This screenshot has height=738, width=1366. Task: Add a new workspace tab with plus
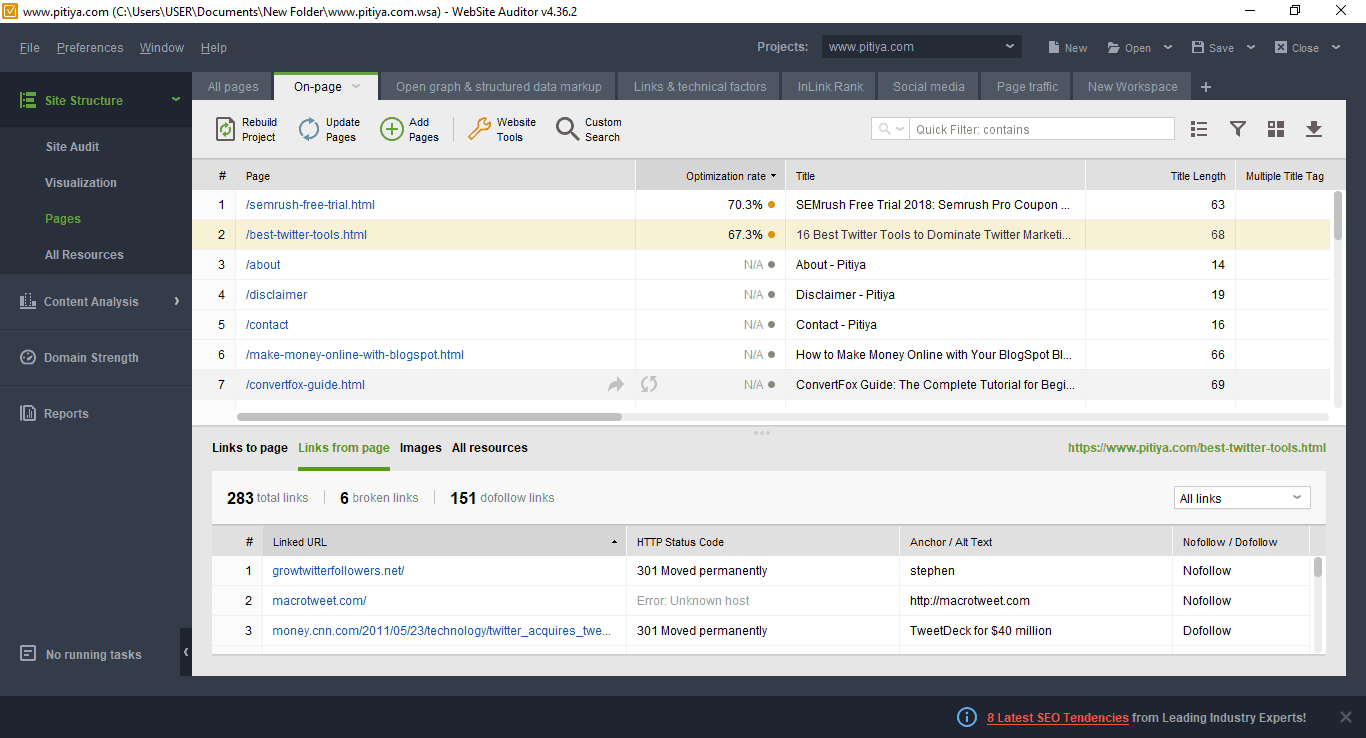click(x=1206, y=87)
